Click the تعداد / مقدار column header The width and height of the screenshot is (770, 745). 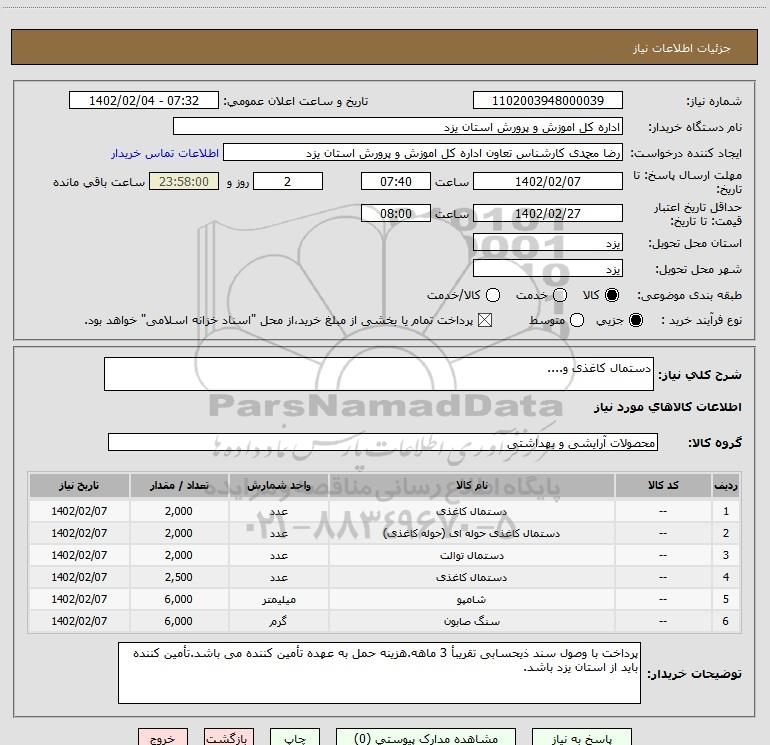point(179,486)
